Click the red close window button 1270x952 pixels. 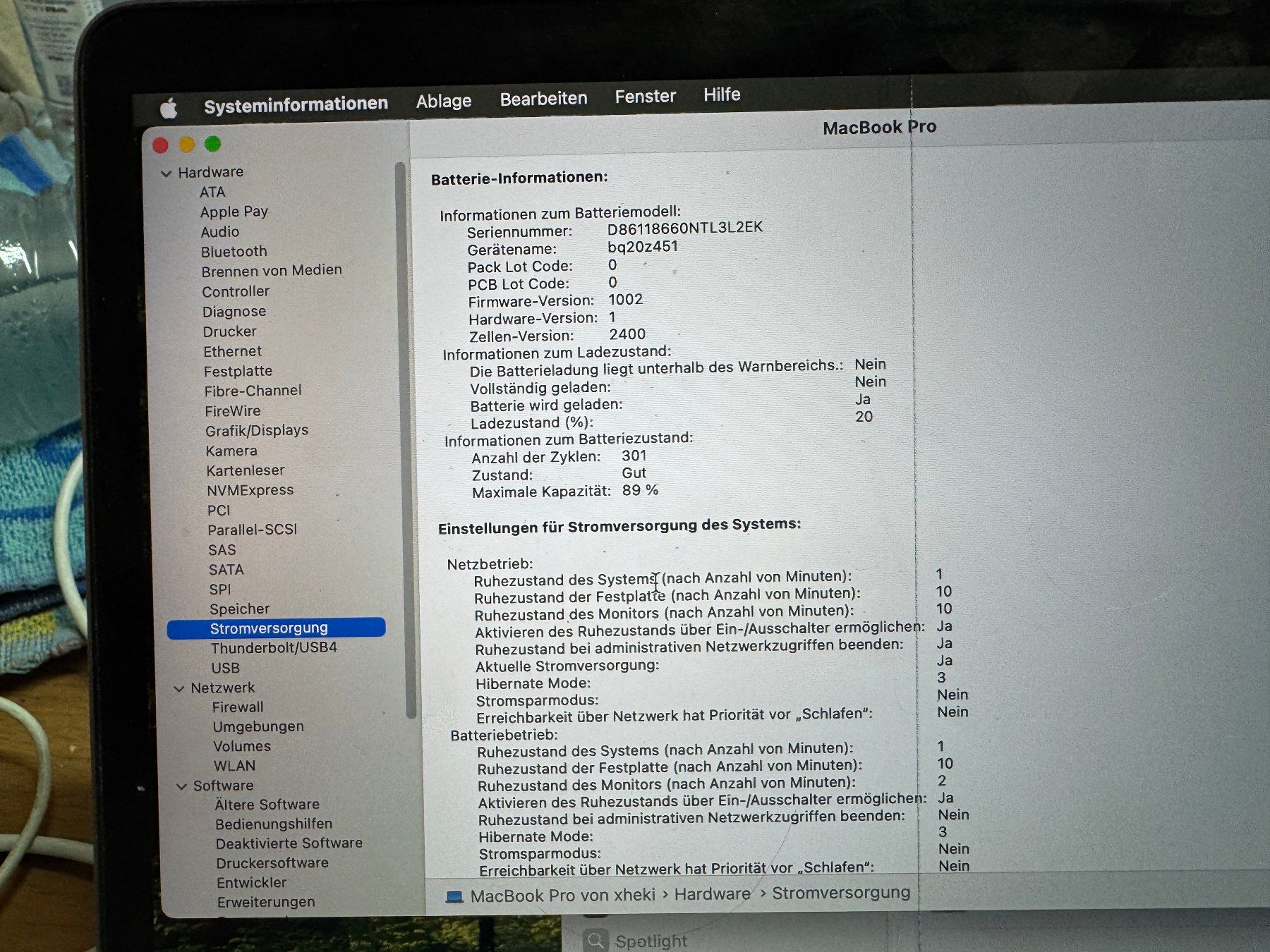(x=161, y=145)
